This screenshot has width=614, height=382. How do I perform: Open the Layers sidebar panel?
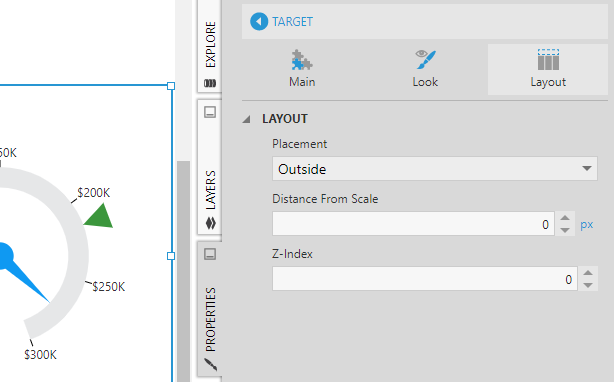pos(210,190)
